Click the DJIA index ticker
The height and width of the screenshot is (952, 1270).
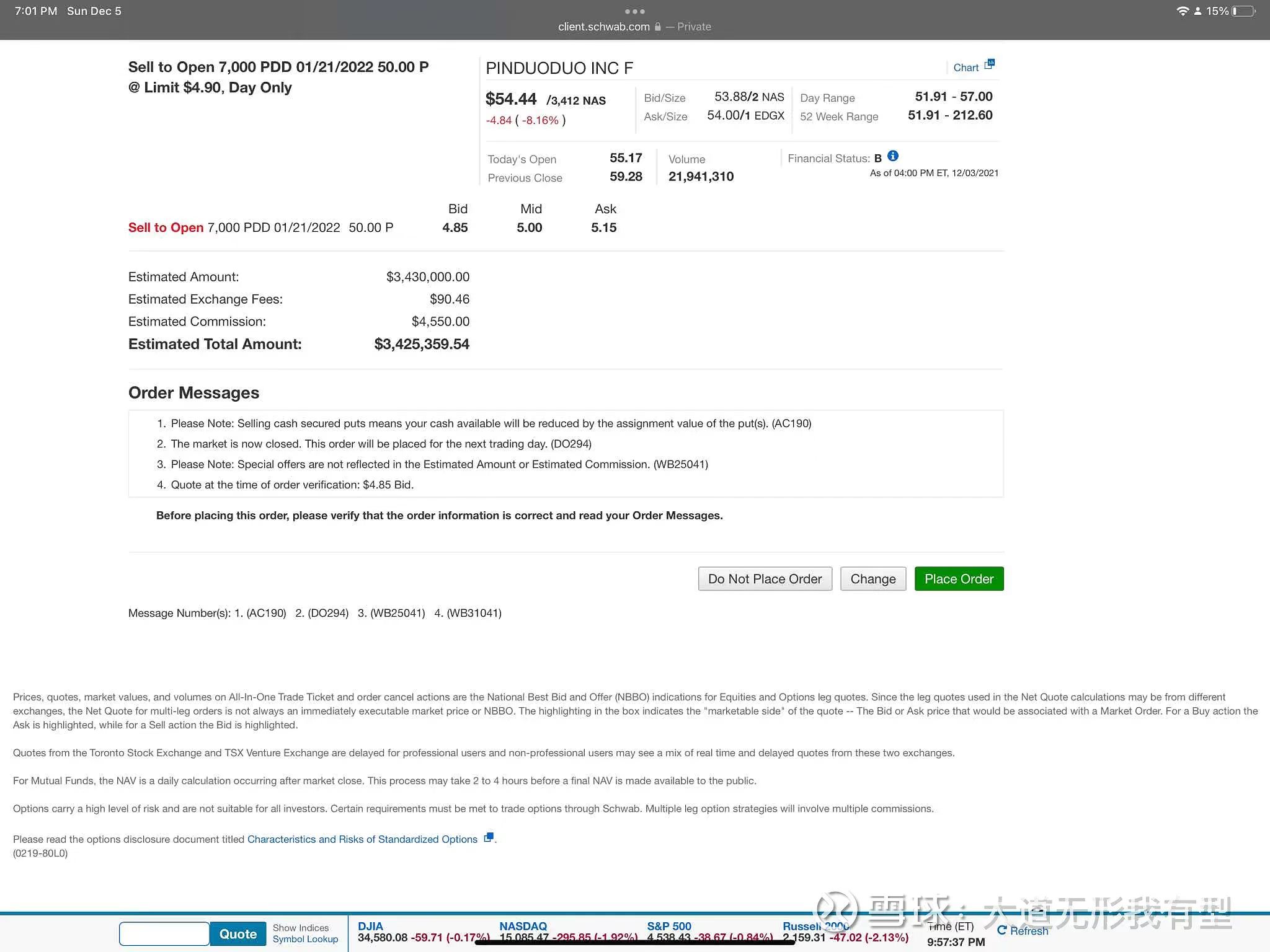(370, 926)
